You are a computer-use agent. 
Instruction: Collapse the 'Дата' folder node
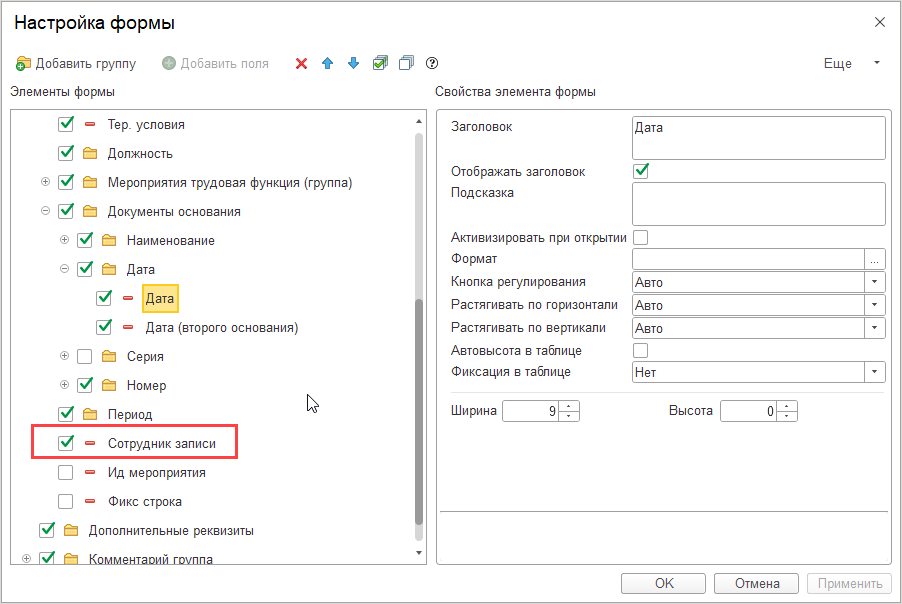coord(64,269)
